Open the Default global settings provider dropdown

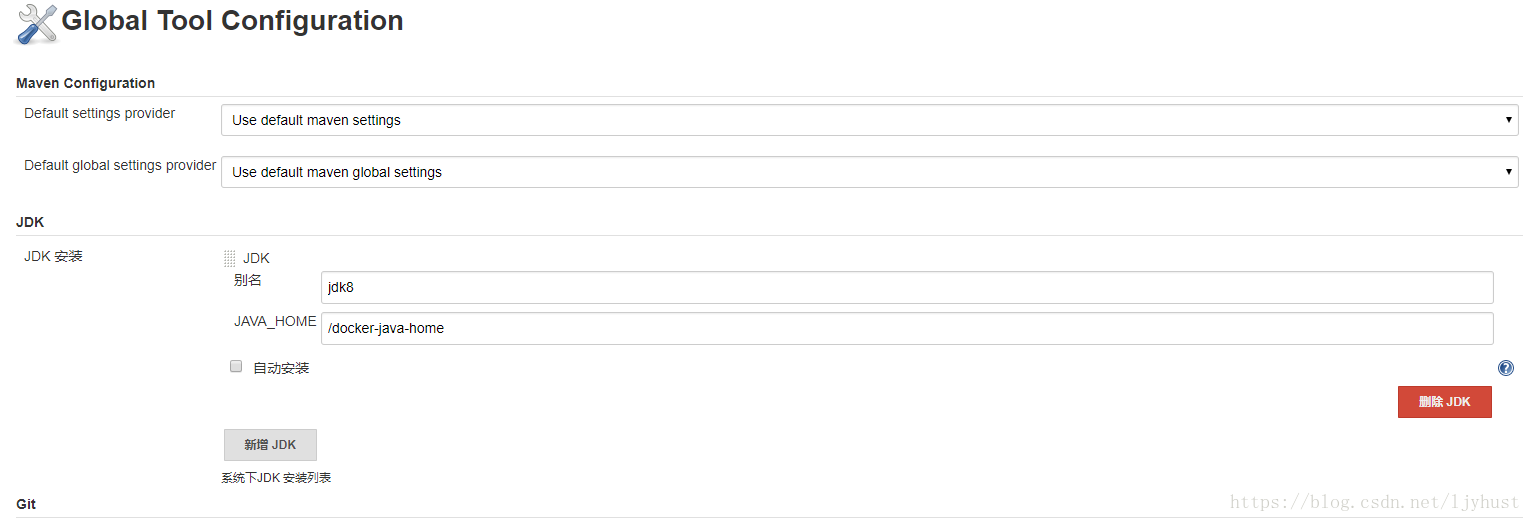click(x=869, y=172)
